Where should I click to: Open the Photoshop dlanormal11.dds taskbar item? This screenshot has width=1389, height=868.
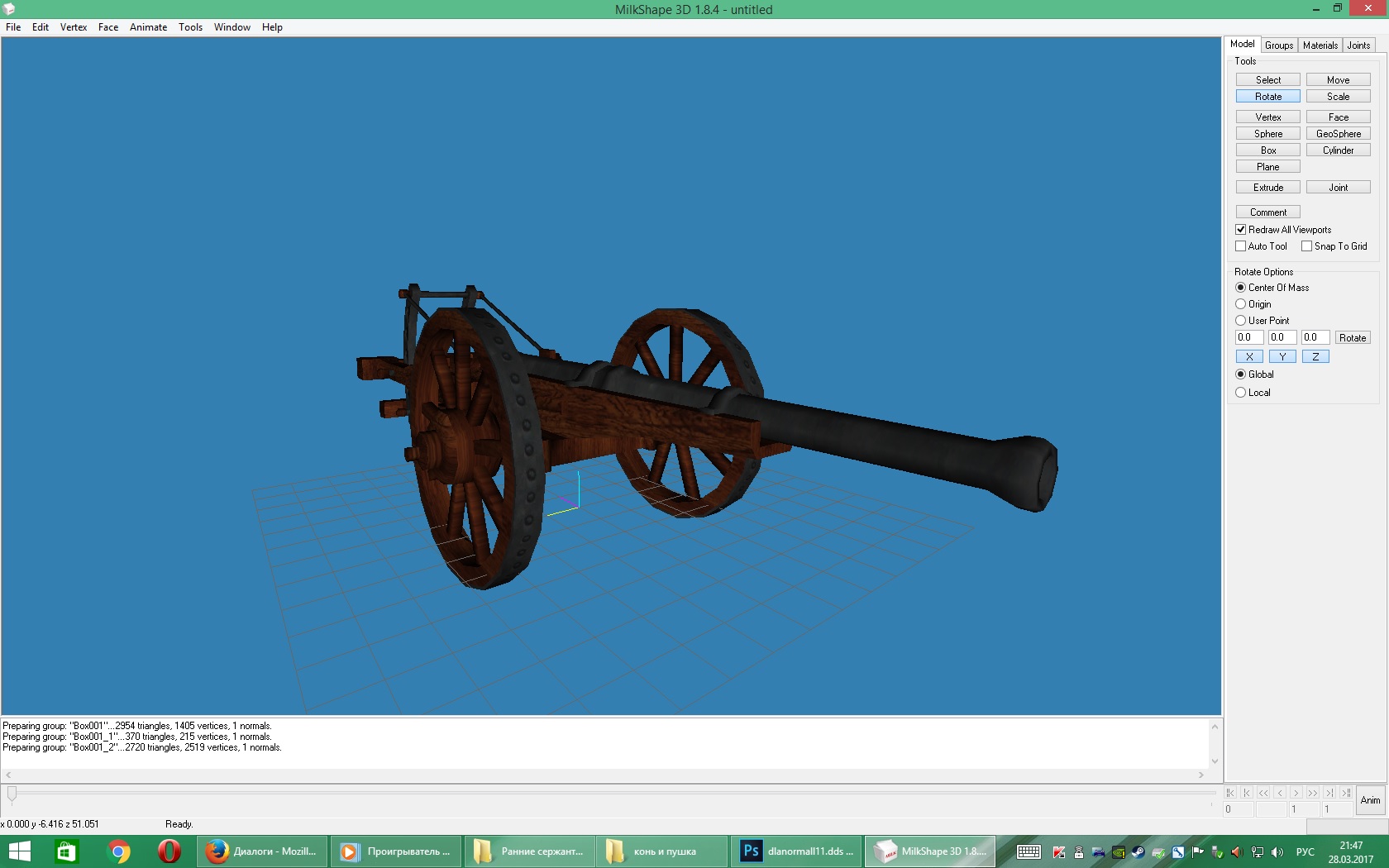coord(797,851)
